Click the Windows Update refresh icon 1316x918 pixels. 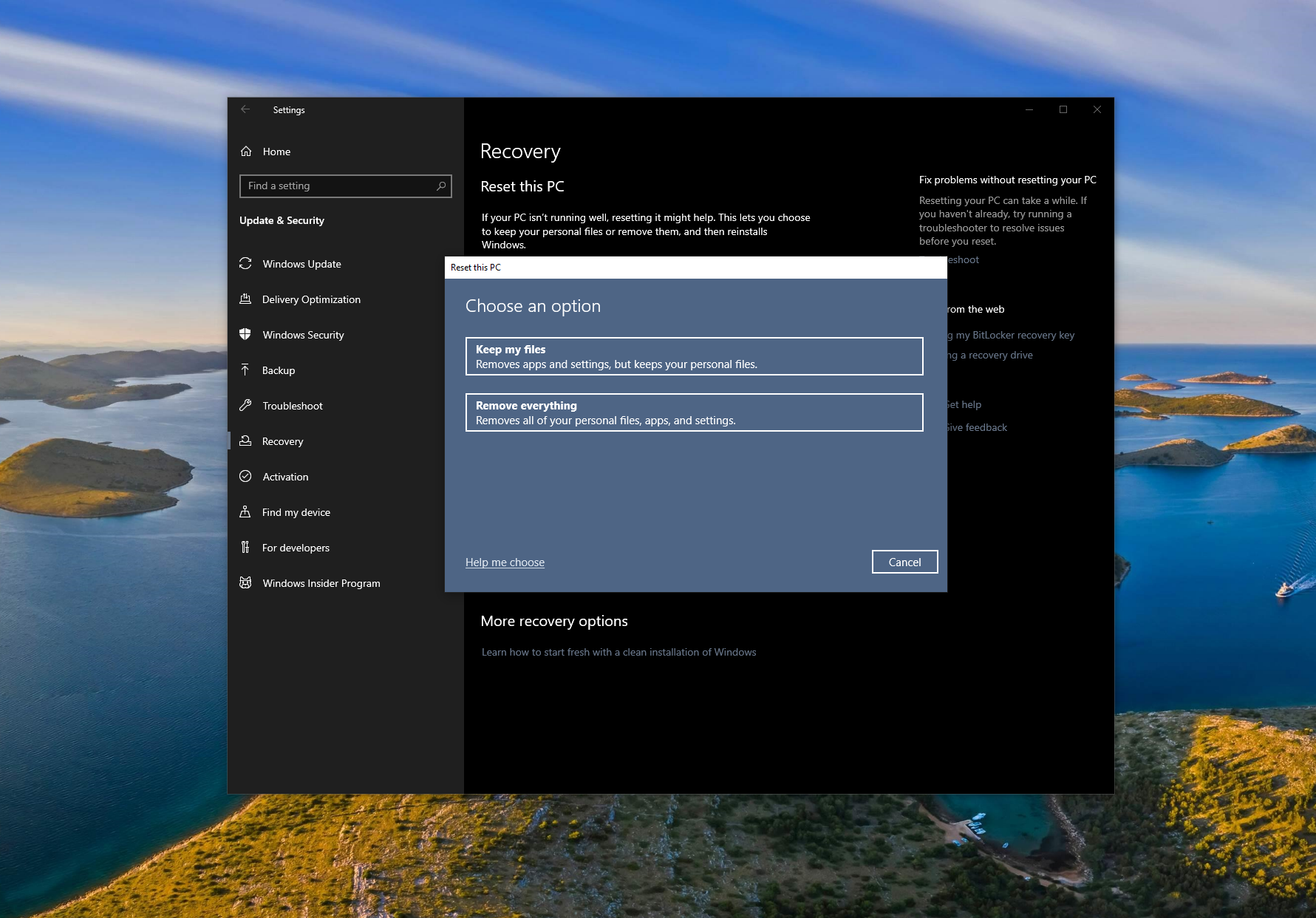coord(245,264)
